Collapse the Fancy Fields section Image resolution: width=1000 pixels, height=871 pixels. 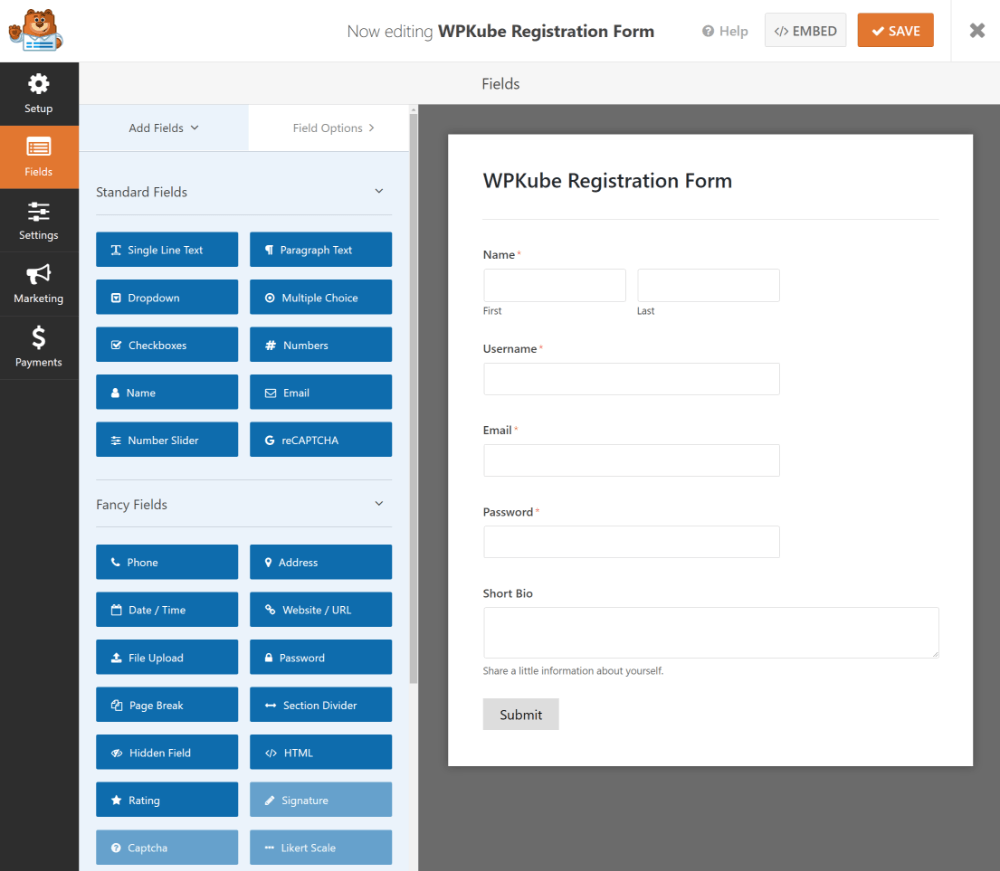point(379,504)
